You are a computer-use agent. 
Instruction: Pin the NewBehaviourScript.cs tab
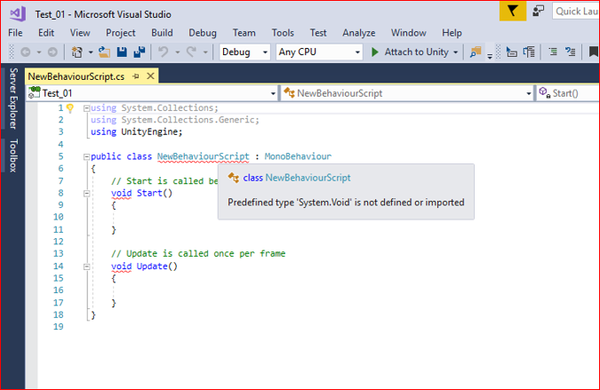tap(136, 76)
